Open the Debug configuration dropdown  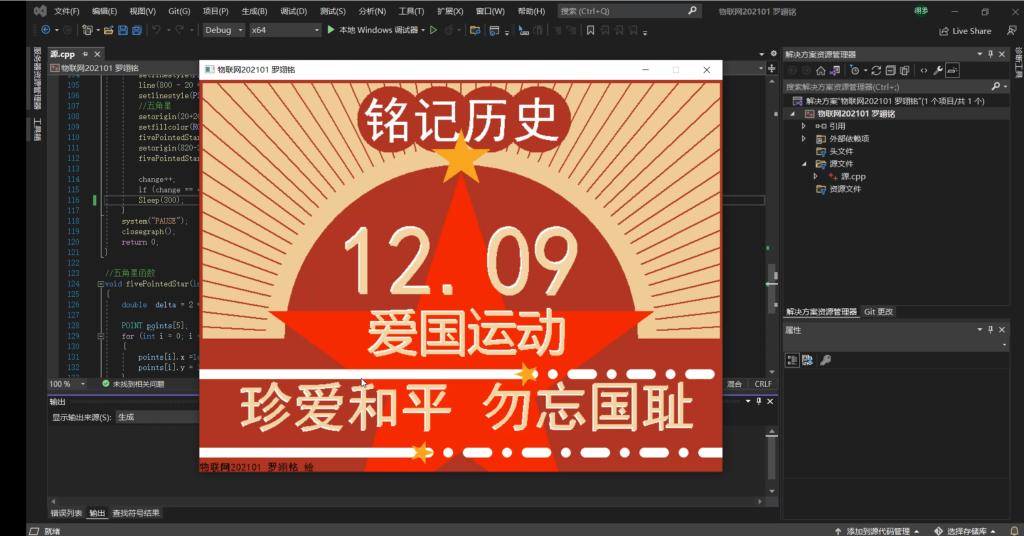223,30
